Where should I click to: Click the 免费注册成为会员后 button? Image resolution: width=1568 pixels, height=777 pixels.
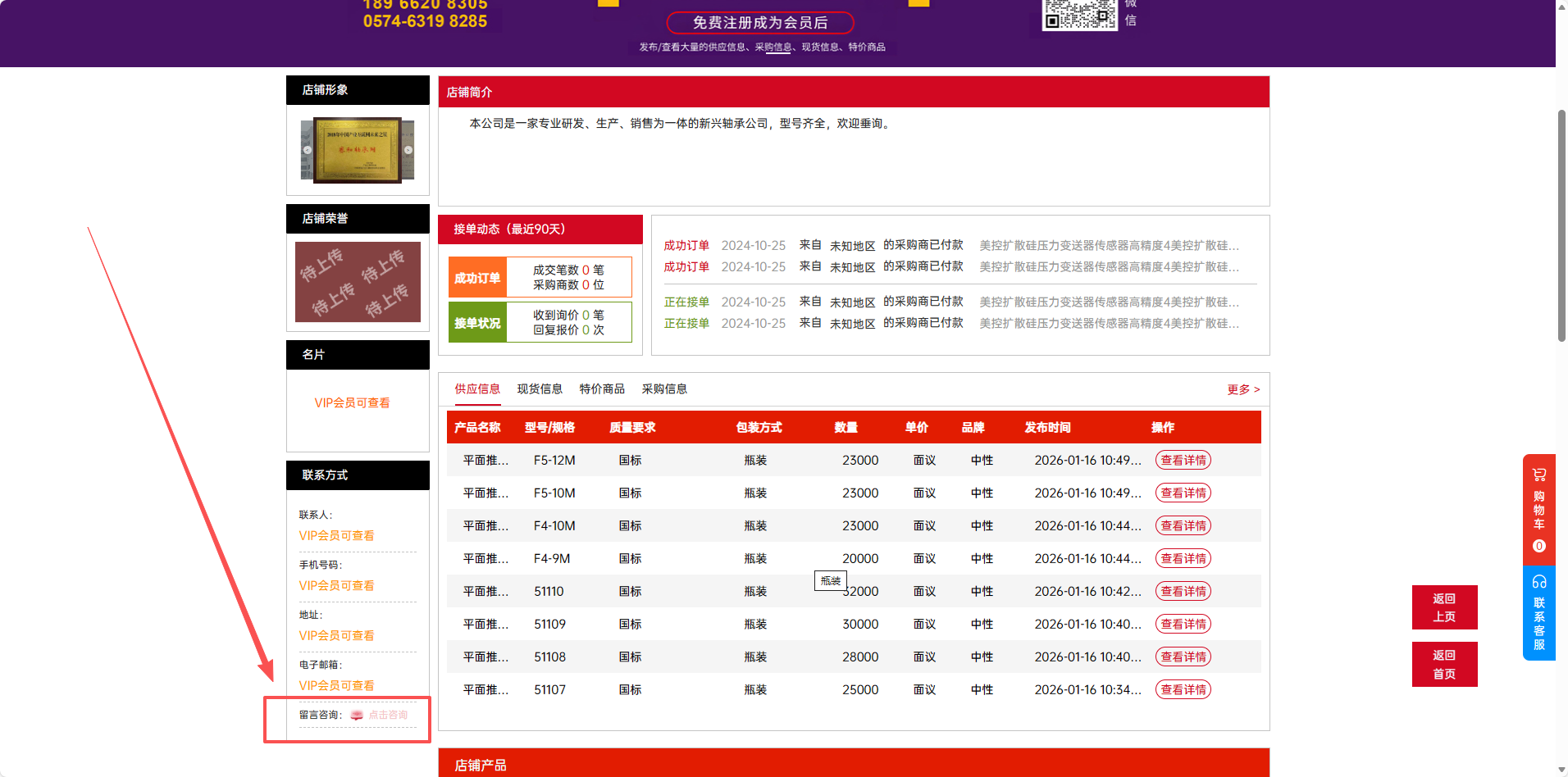tap(759, 23)
